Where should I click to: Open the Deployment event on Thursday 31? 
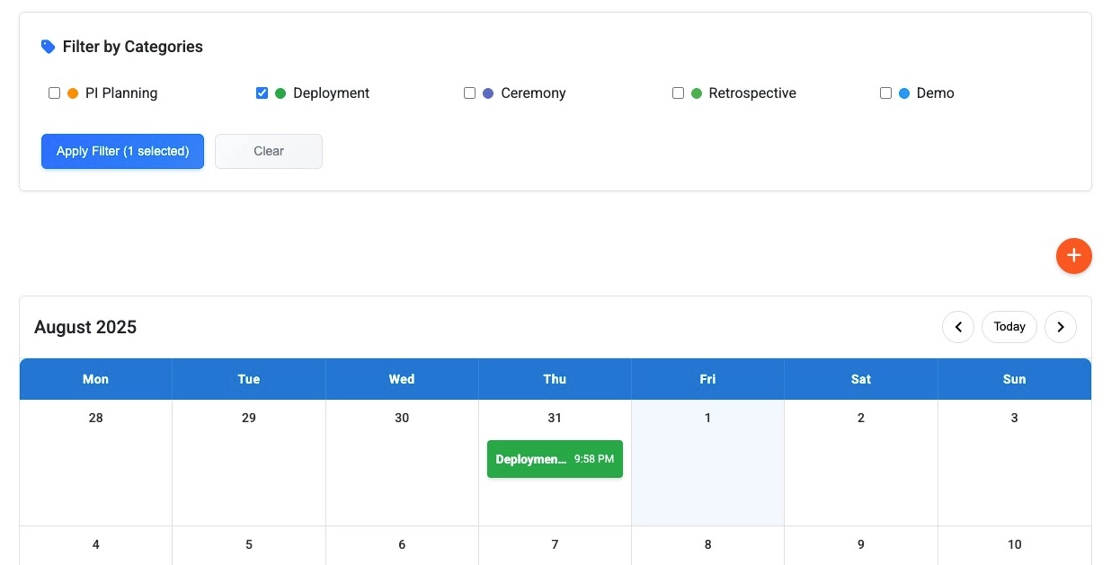point(554,459)
